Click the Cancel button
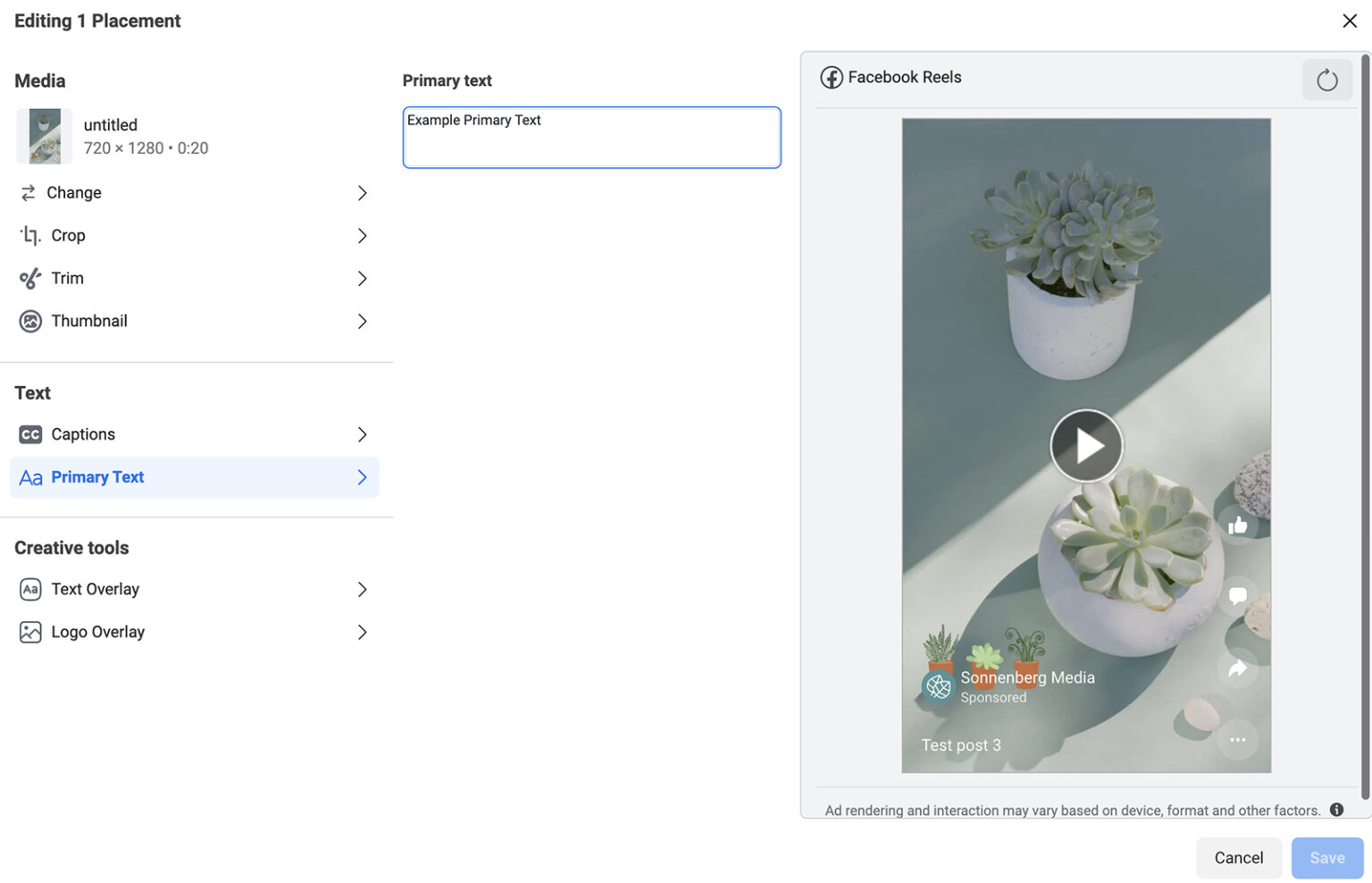The height and width of the screenshot is (883, 1372). point(1238,857)
